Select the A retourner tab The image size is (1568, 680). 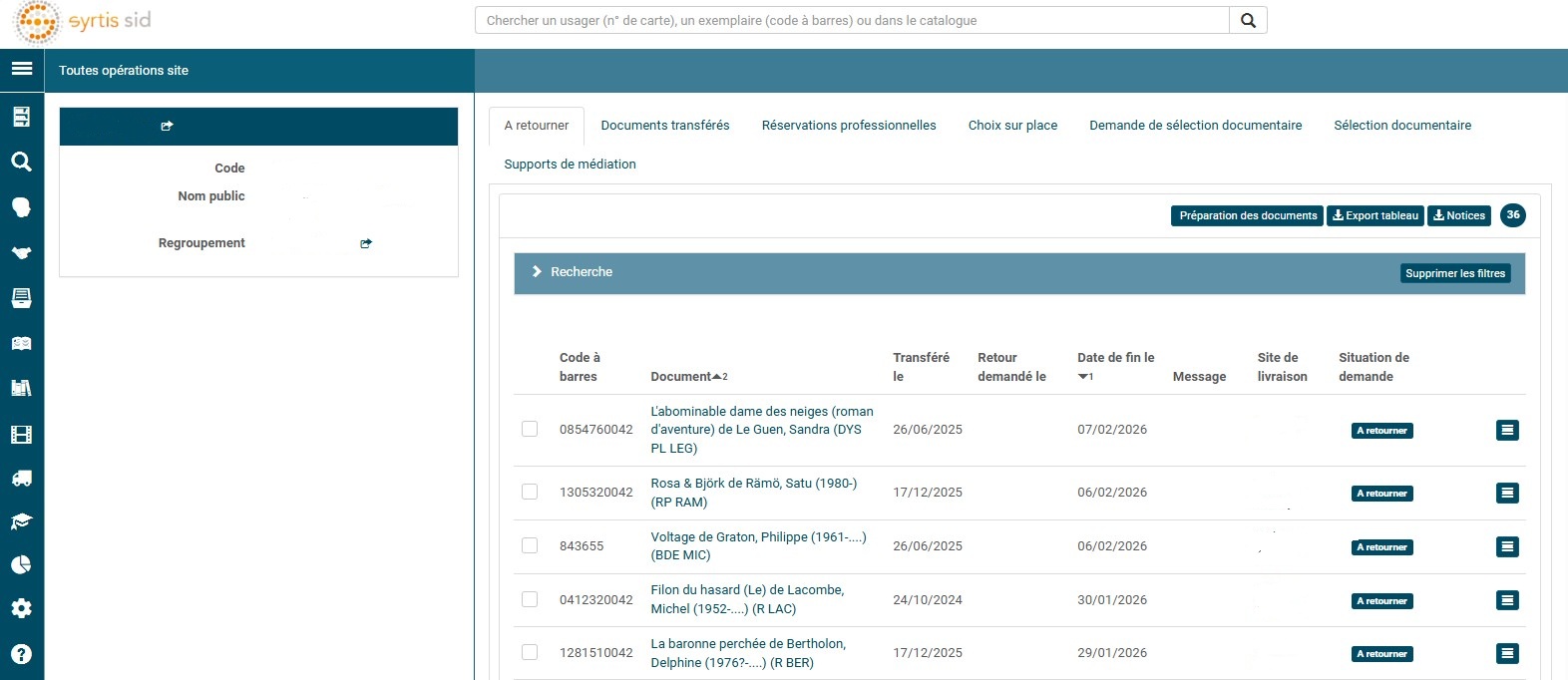pyautogui.click(x=537, y=126)
